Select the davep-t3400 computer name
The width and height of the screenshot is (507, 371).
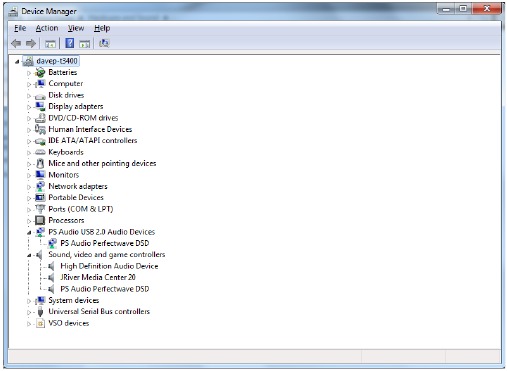(x=57, y=61)
